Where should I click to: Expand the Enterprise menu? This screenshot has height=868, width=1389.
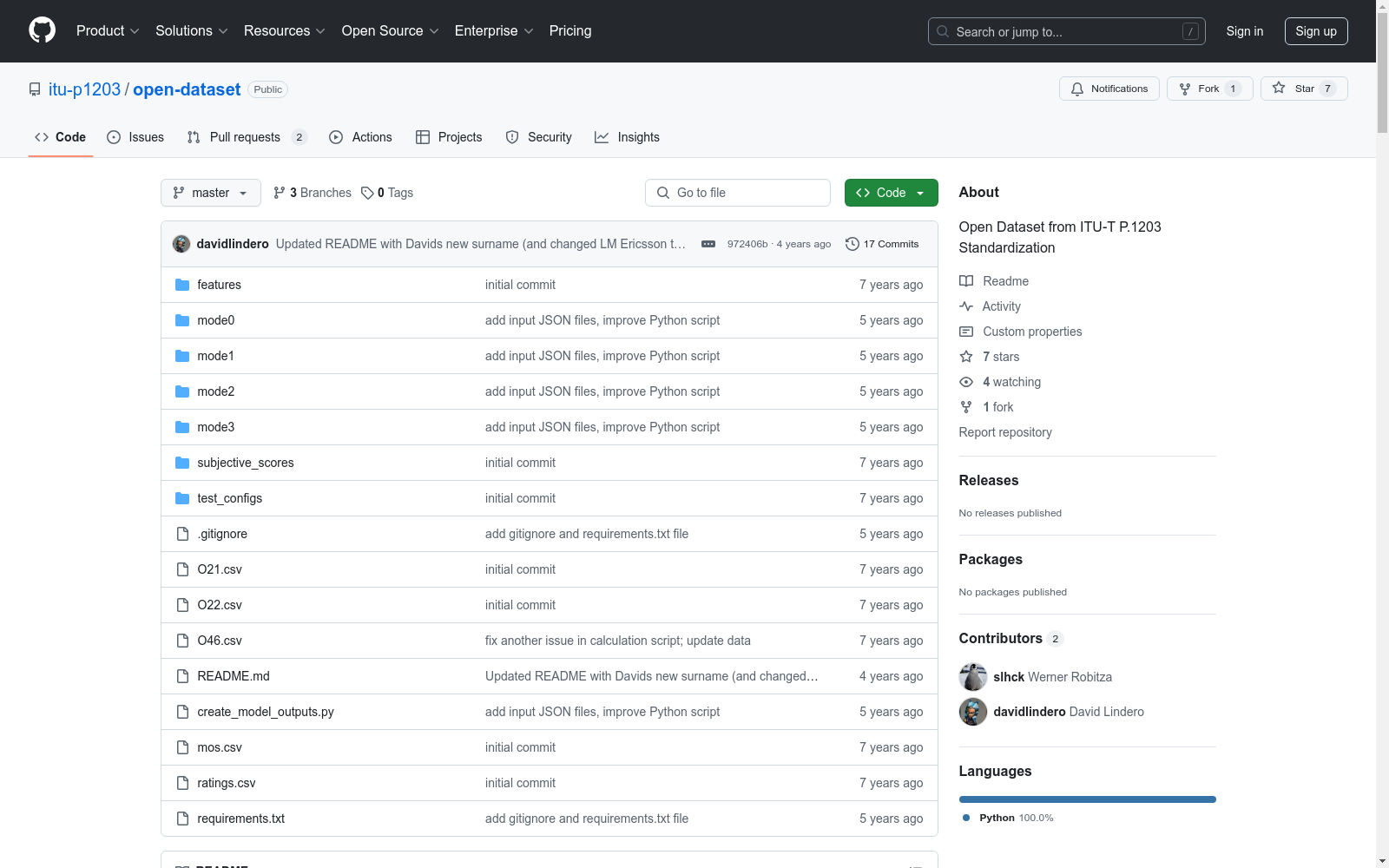pos(494,30)
